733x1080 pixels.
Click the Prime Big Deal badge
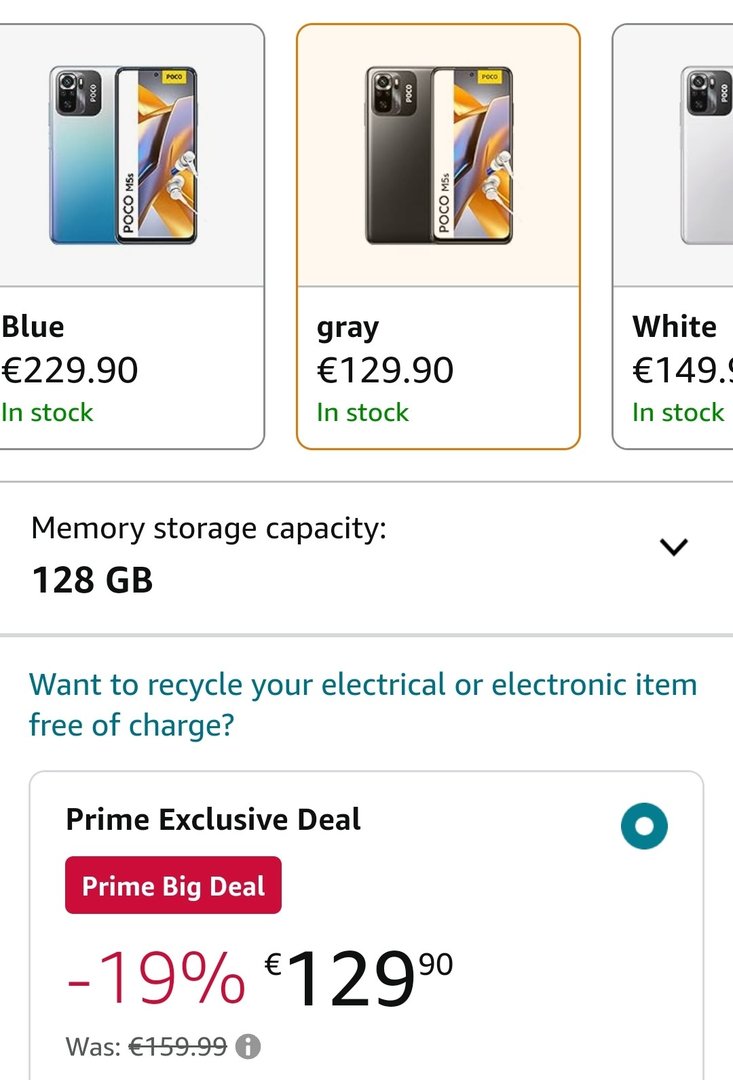(173, 886)
